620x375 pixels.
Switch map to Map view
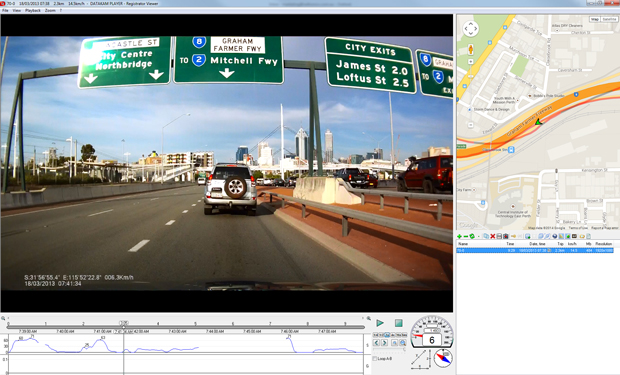point(595,19)
